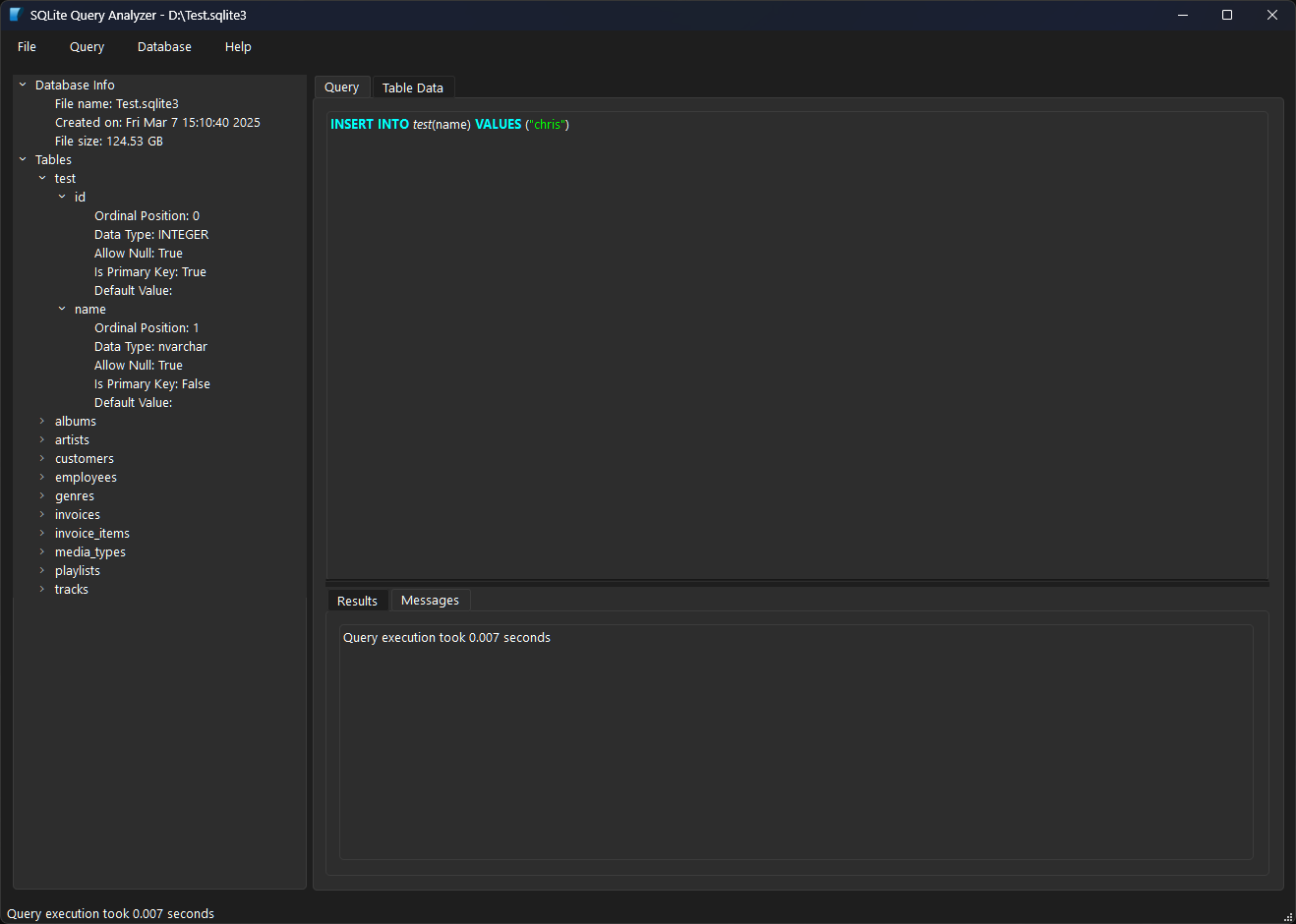The image size is (1296, 924).
Task: Select the Query tab
Action: click(342, 87)
